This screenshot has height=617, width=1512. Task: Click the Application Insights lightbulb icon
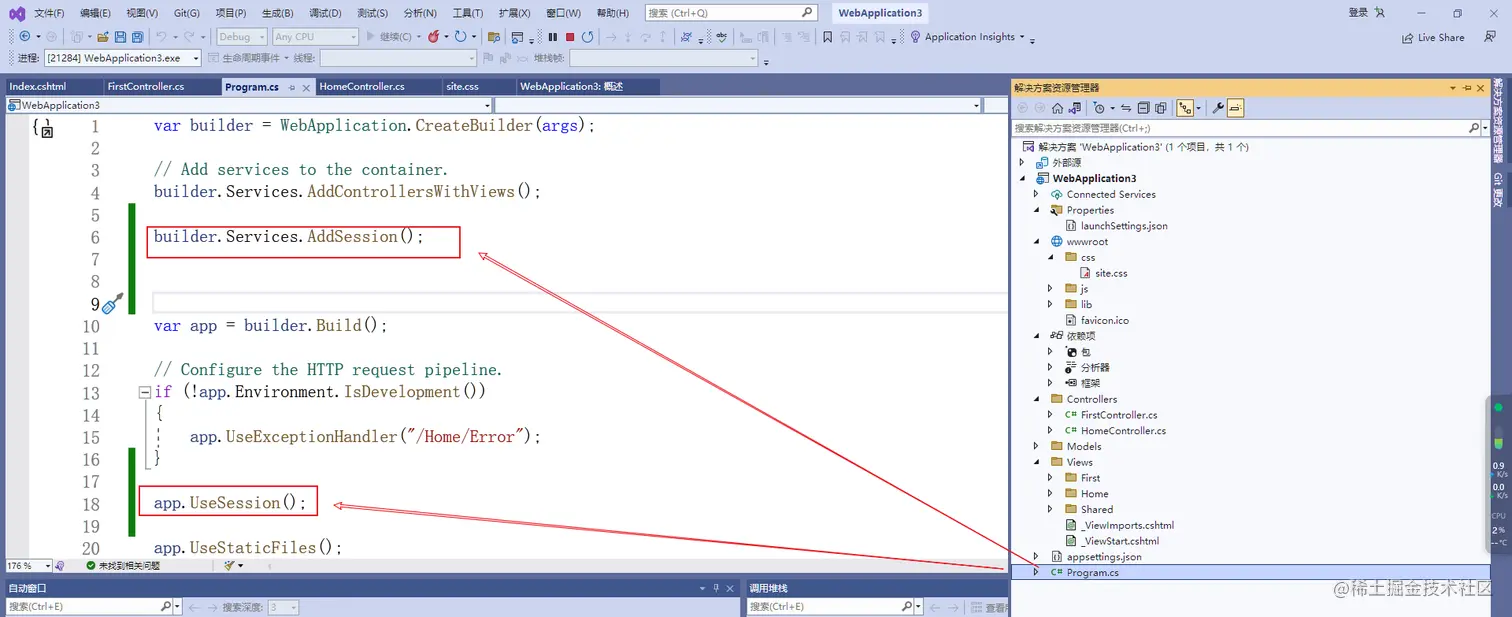point(915,37)
